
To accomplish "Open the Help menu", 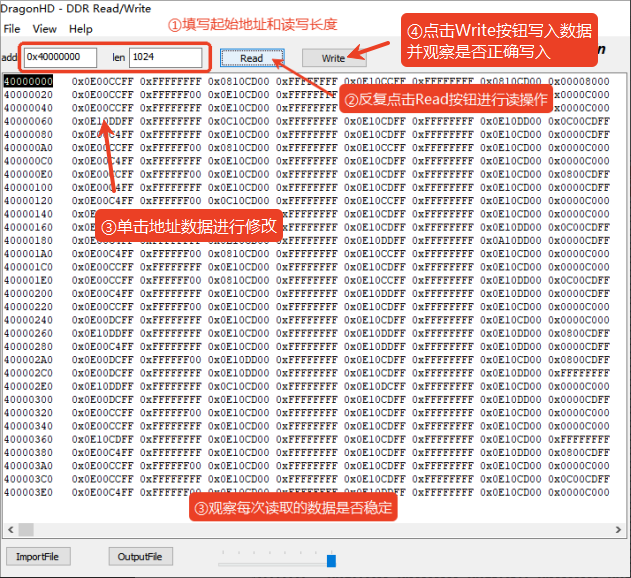I will [x=80, y=29].
